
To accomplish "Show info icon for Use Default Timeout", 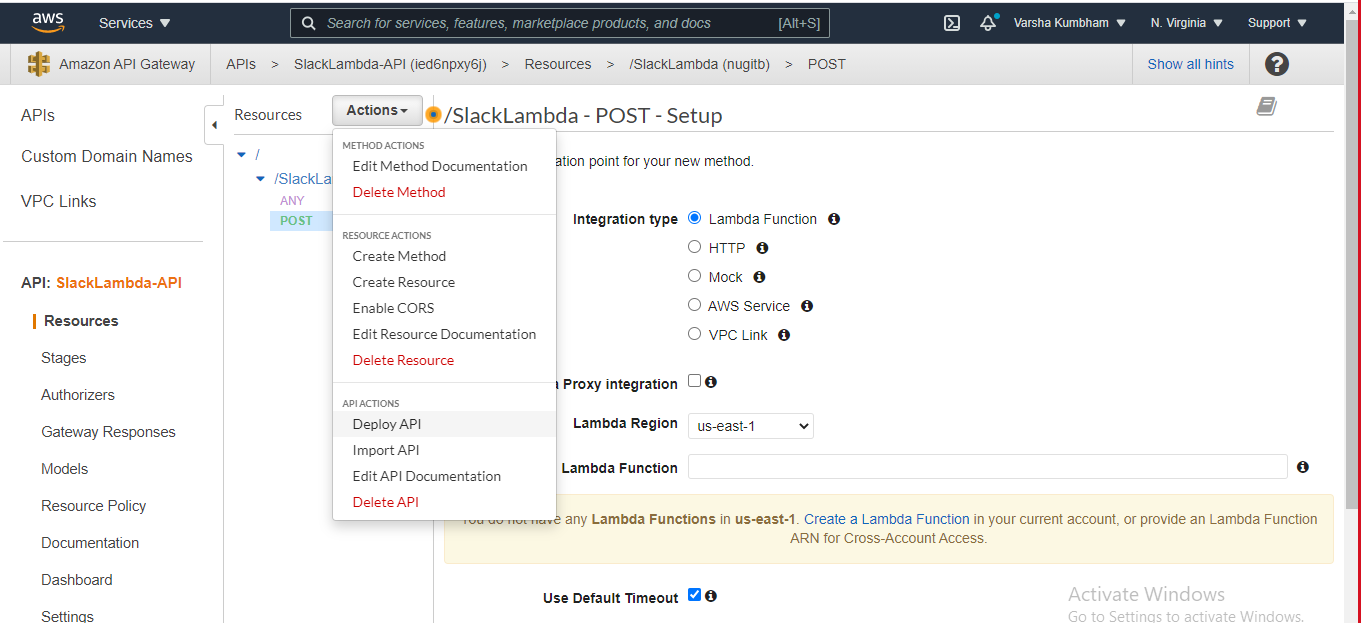I will (711, 596).
